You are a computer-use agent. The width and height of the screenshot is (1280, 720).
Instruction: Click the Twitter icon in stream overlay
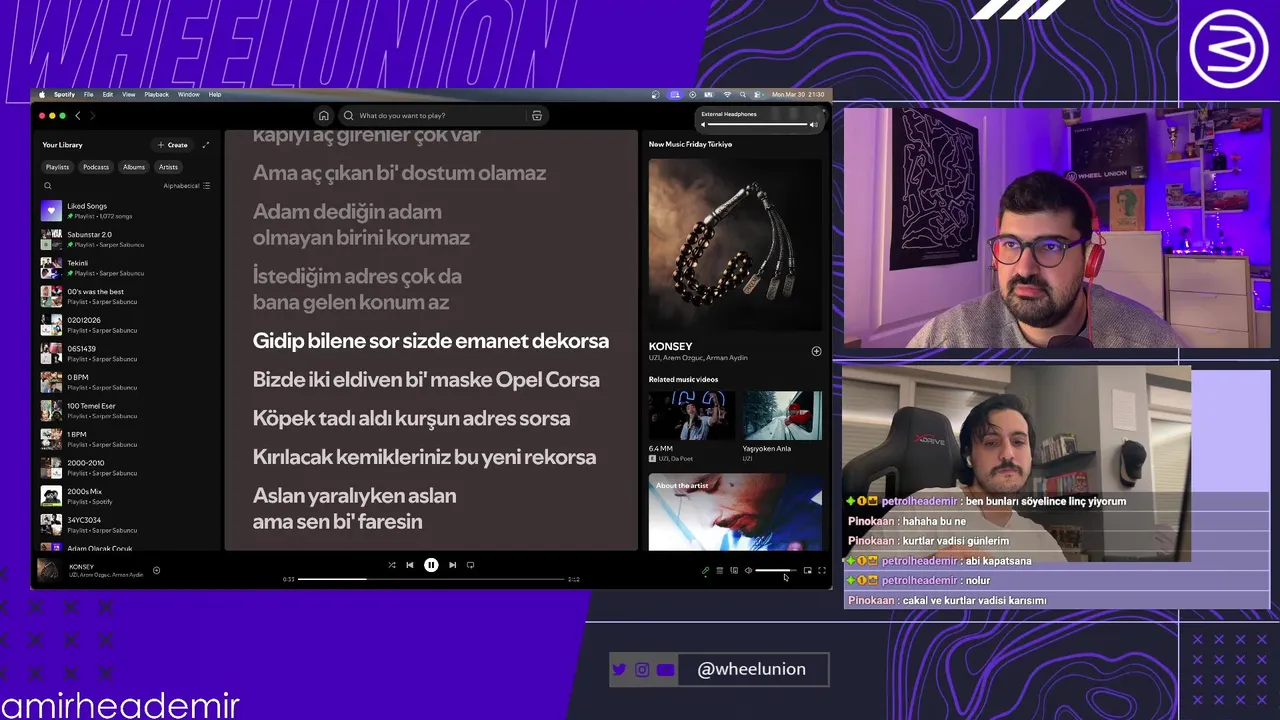(619, 670)
